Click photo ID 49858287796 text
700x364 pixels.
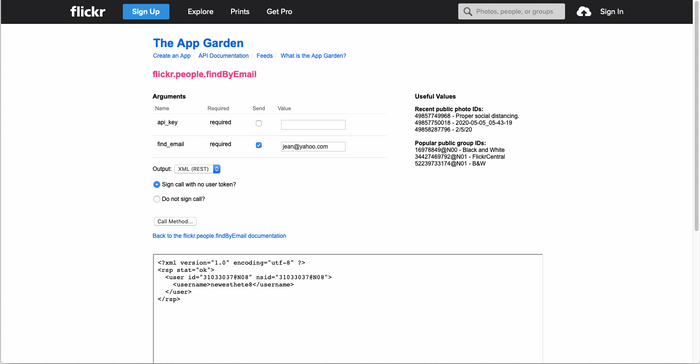(443, 130)
